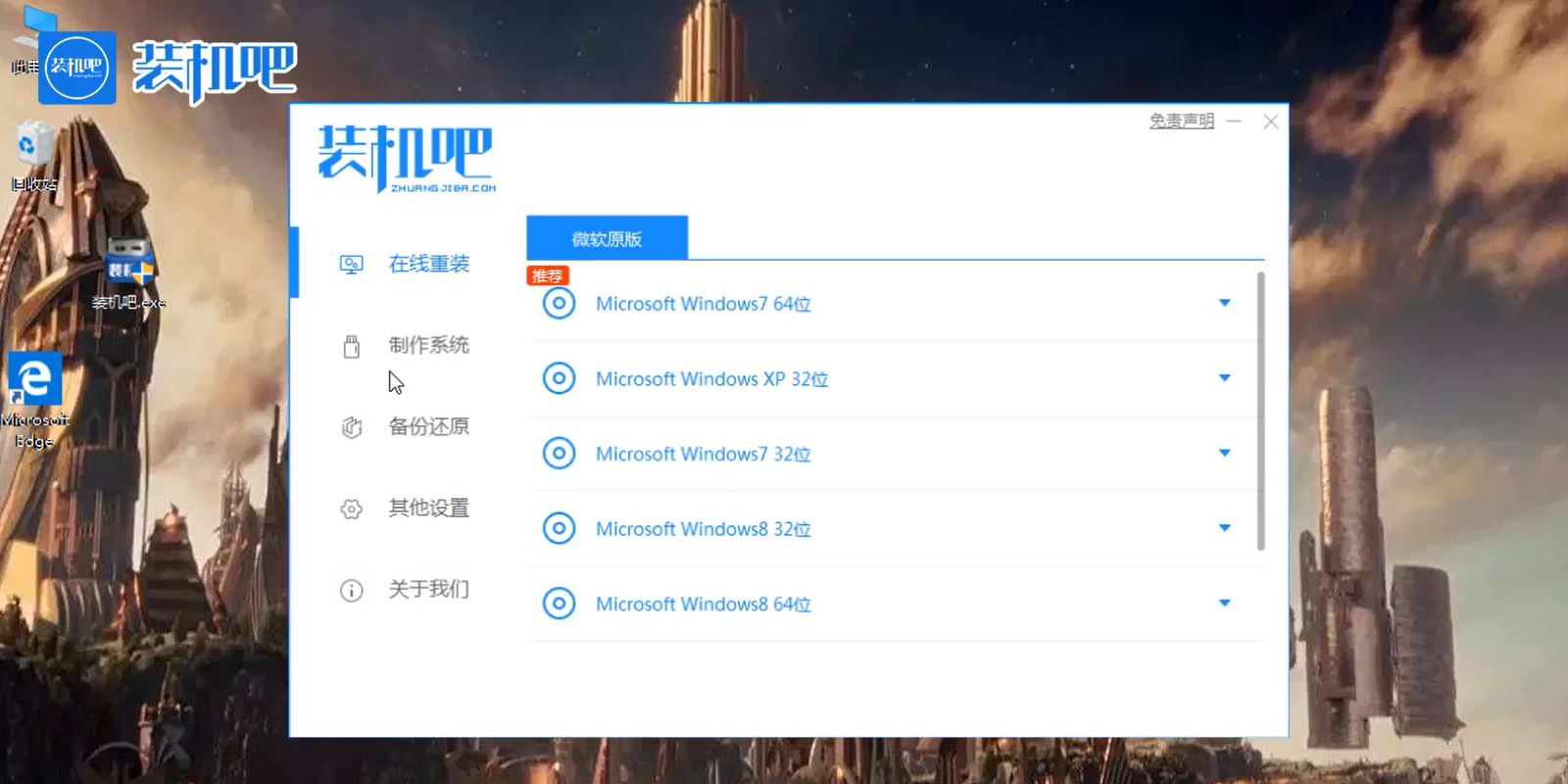Click the Microsoft Windows8 64位 text
This screenshot has height=784, width=1568.
click(704, 605)
